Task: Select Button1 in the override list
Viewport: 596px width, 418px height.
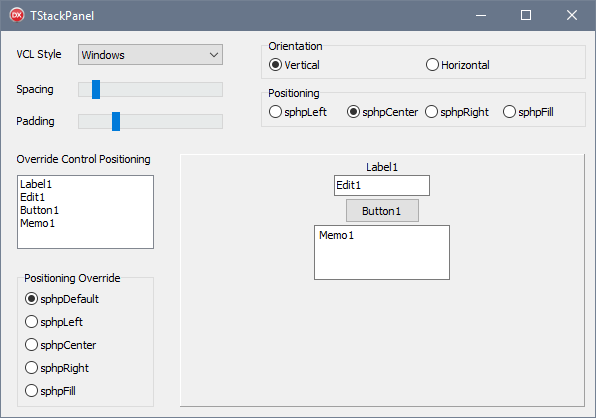Action: [85, 210]
